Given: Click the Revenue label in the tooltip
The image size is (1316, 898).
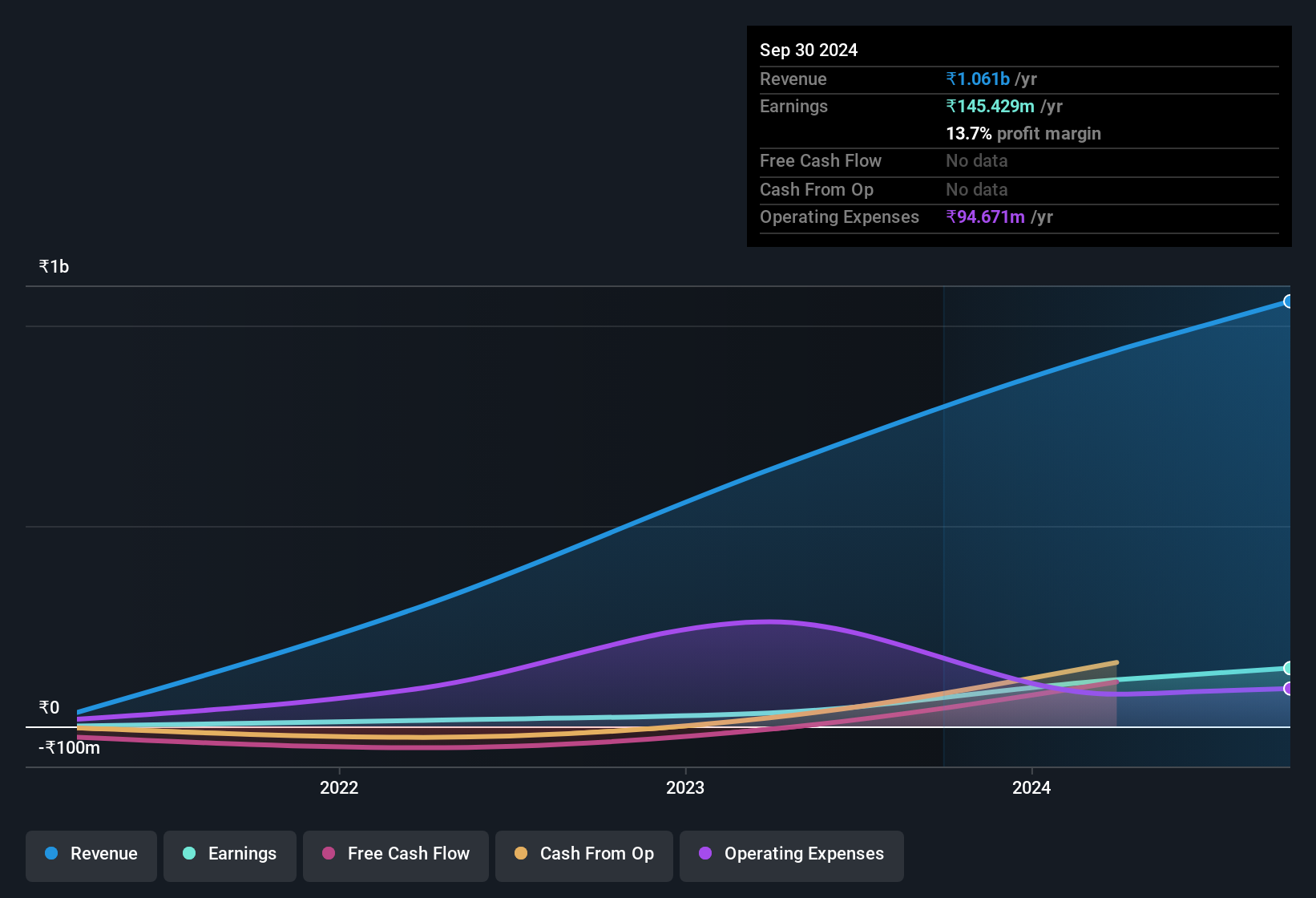Looking at the screenshot, I should pos(793,79).
